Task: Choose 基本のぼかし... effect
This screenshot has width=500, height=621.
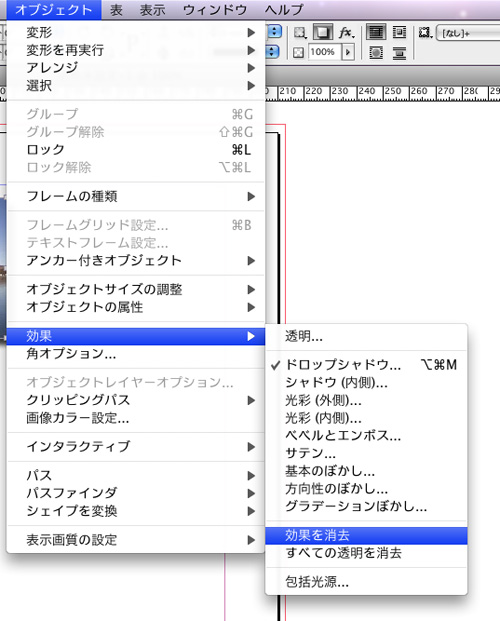Action: tap(366, 471)
